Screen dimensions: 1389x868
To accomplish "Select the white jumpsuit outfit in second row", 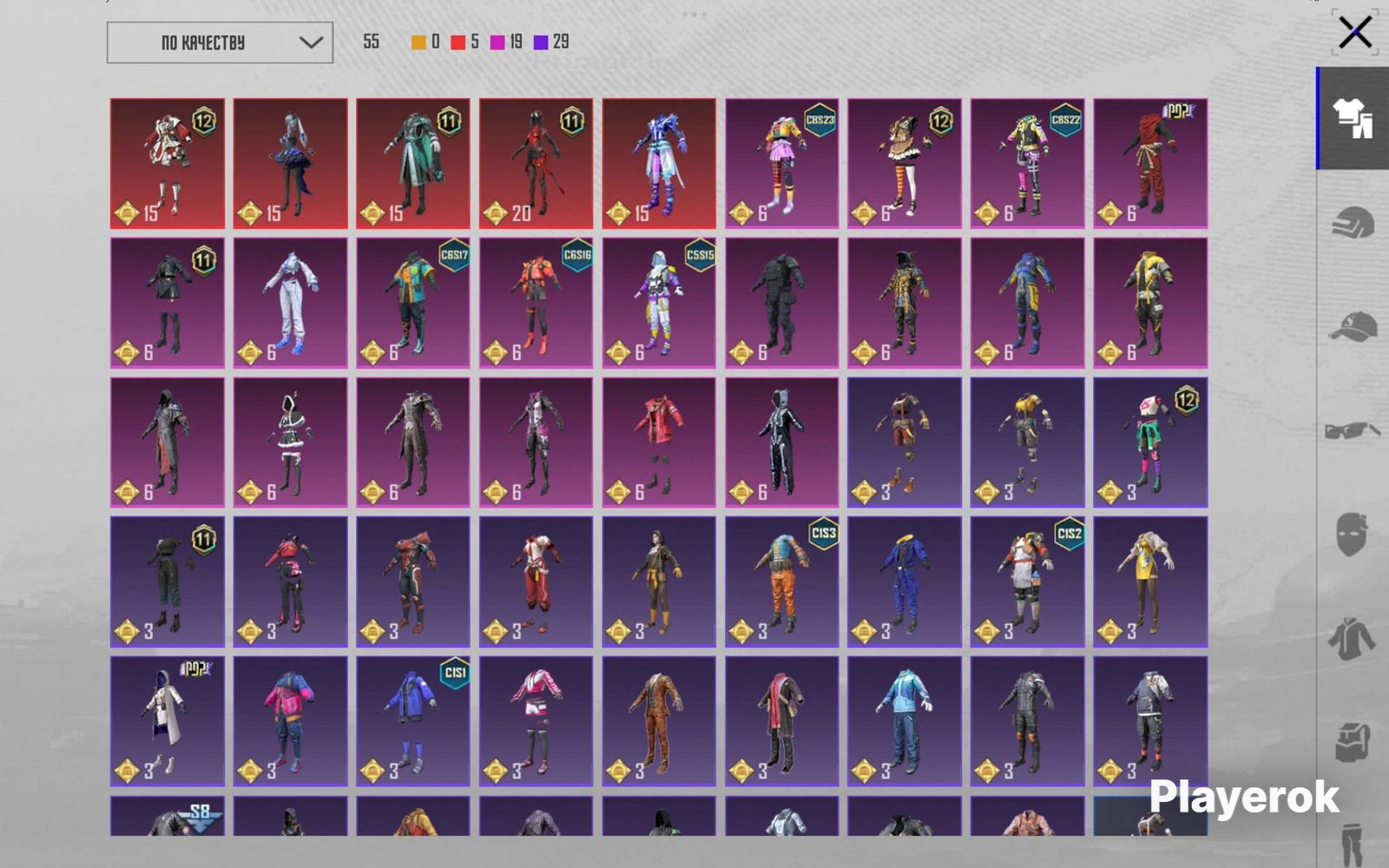I will 291,303.
